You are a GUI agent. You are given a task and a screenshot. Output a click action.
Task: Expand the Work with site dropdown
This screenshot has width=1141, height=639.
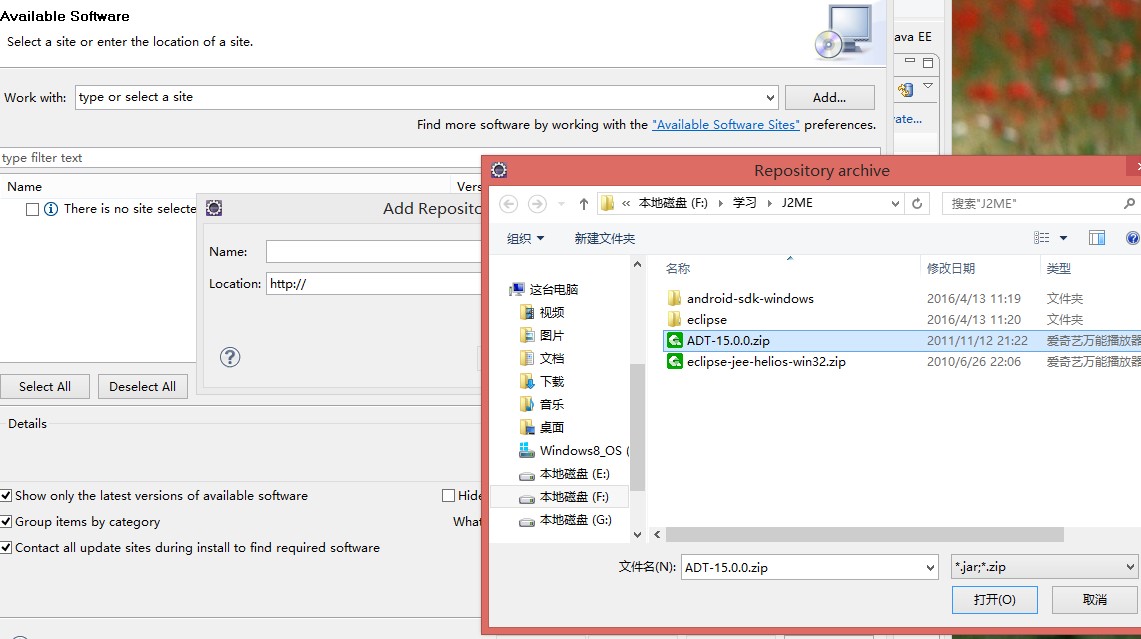[770, 98]
